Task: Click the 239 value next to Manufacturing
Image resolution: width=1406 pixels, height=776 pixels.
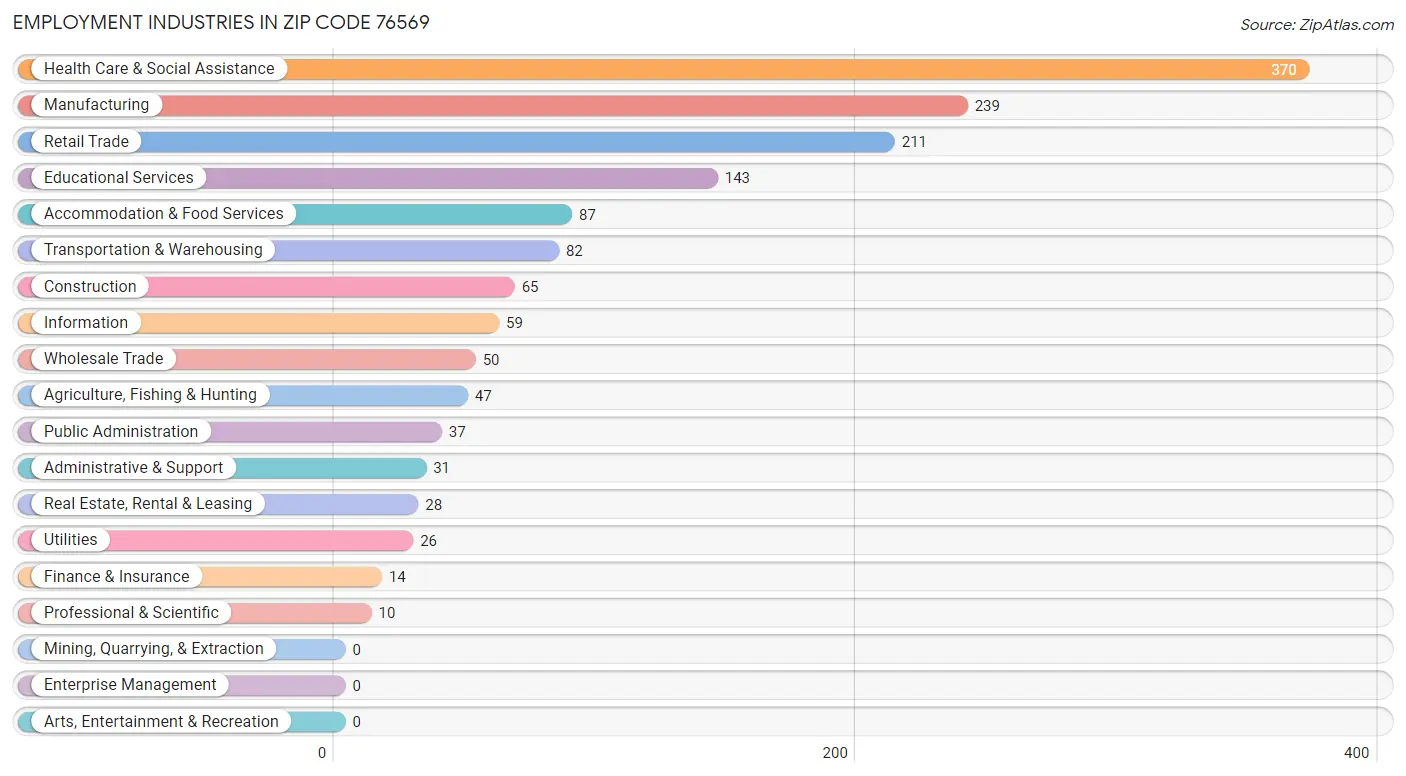Action: (987, 106)
